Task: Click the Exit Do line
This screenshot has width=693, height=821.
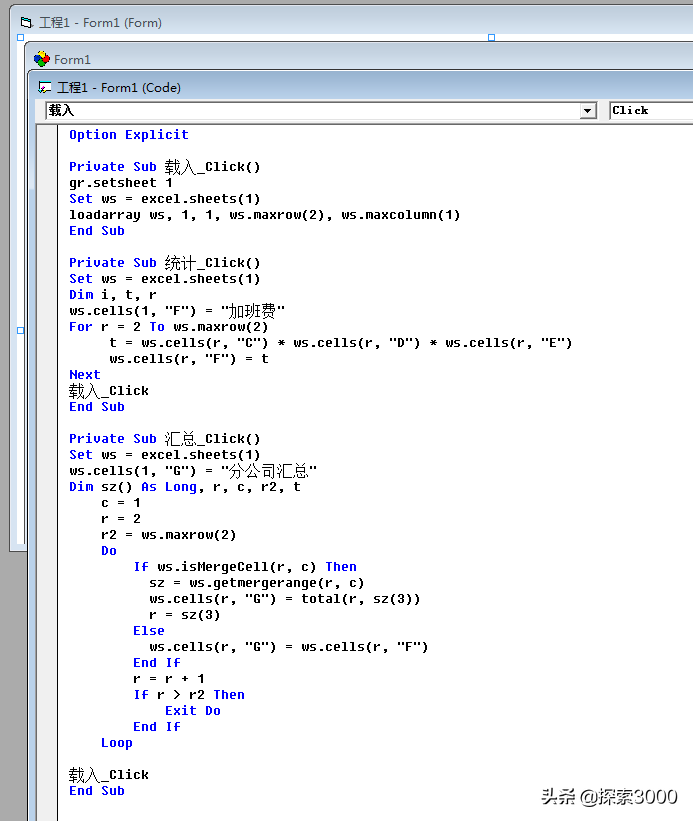Action: click(x=193, y=711)
